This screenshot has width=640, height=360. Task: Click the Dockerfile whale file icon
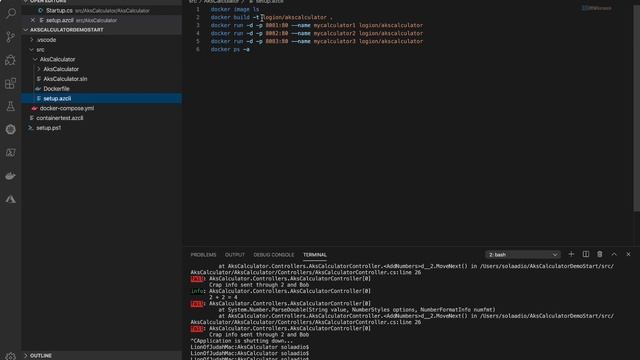[x=38, y=89]
